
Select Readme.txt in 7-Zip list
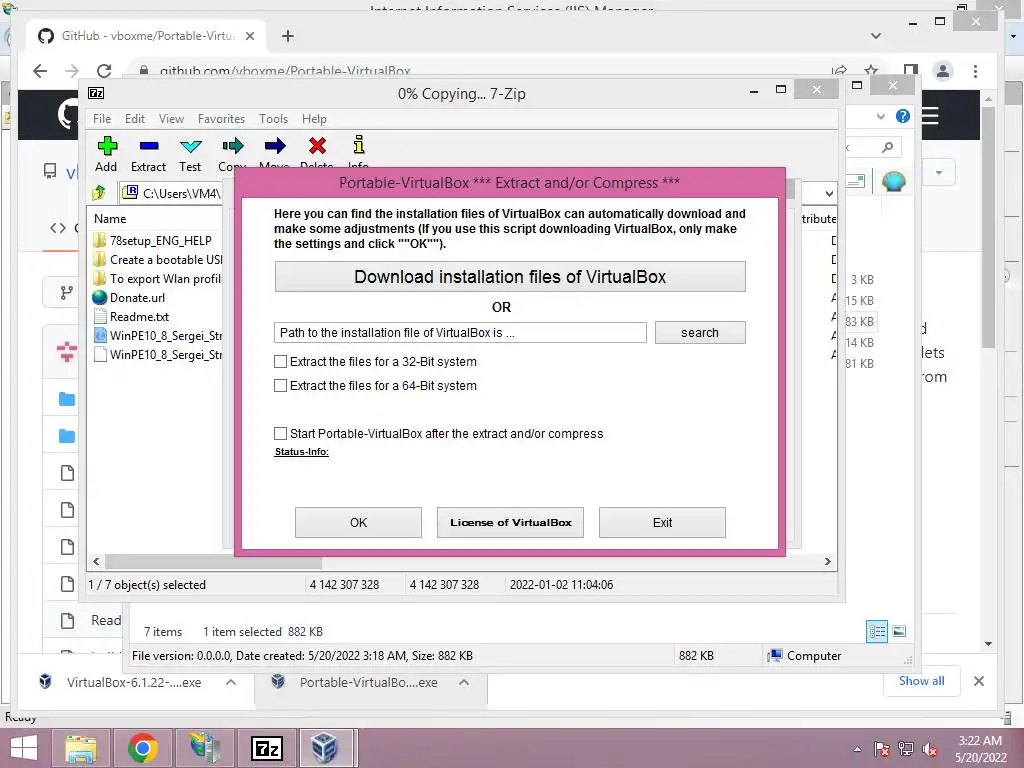pyautogui.click(x=139, y=317)
